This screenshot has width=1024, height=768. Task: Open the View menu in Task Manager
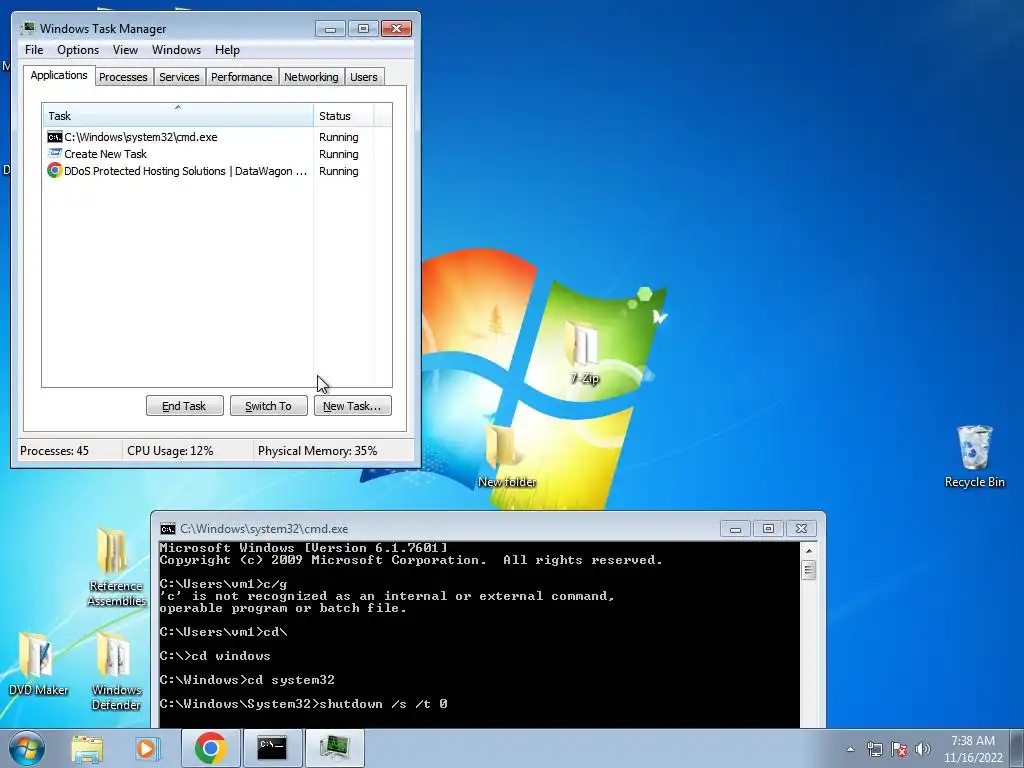[x=125, y=50]
